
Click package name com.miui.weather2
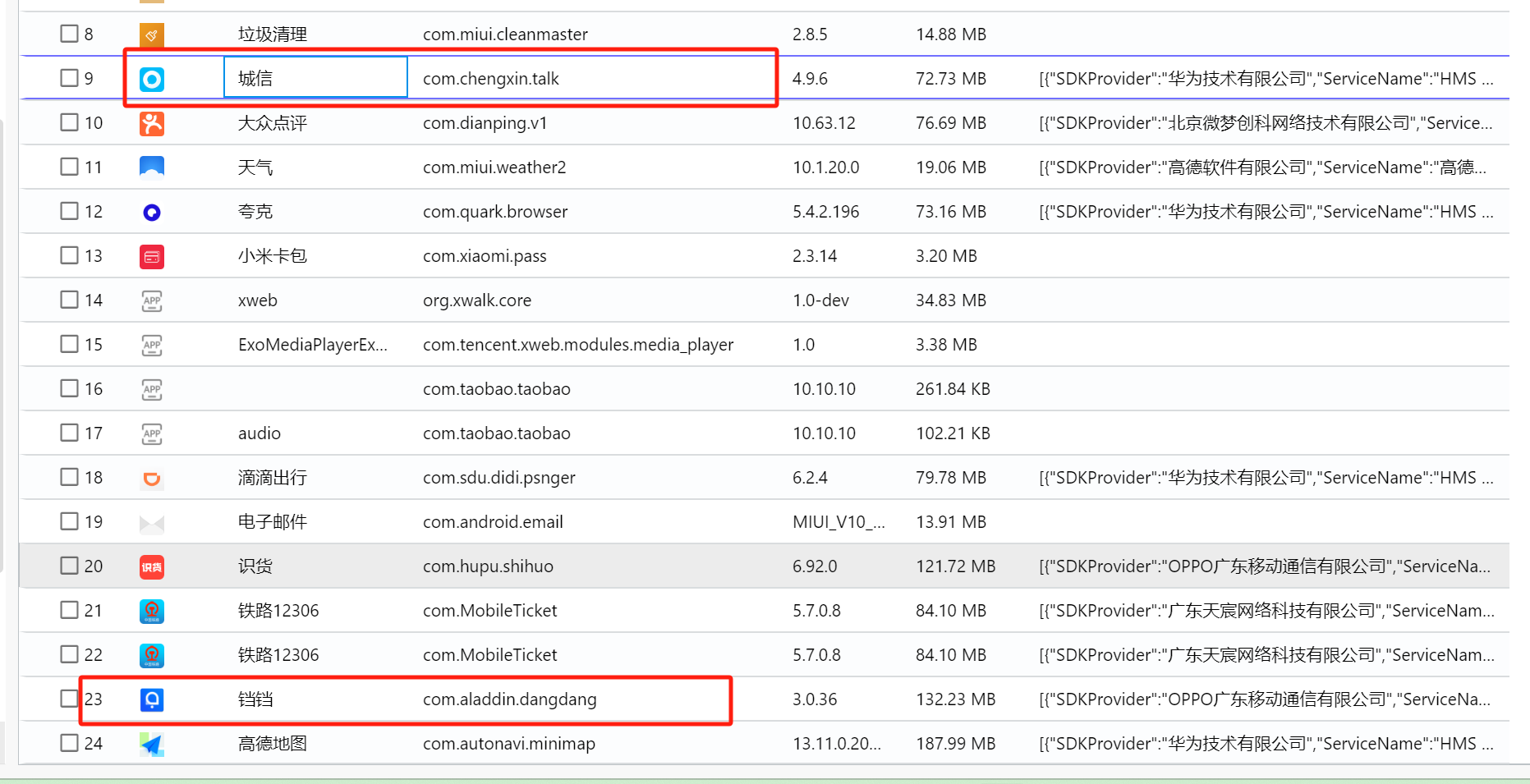(x=494, y=167)
